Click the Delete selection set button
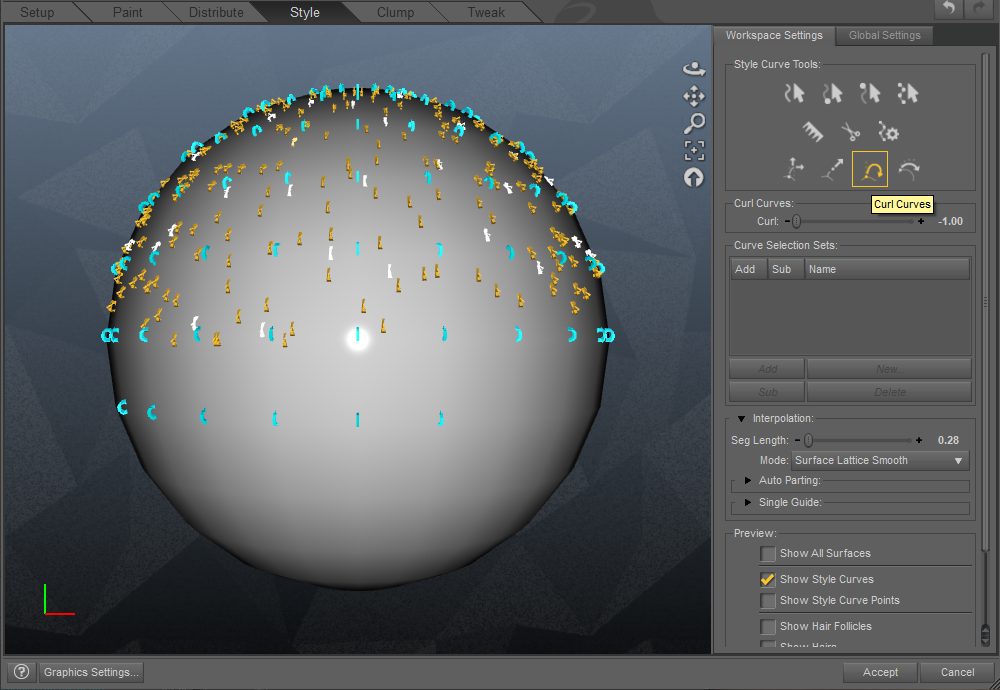1000x690 pixels. 889,392
